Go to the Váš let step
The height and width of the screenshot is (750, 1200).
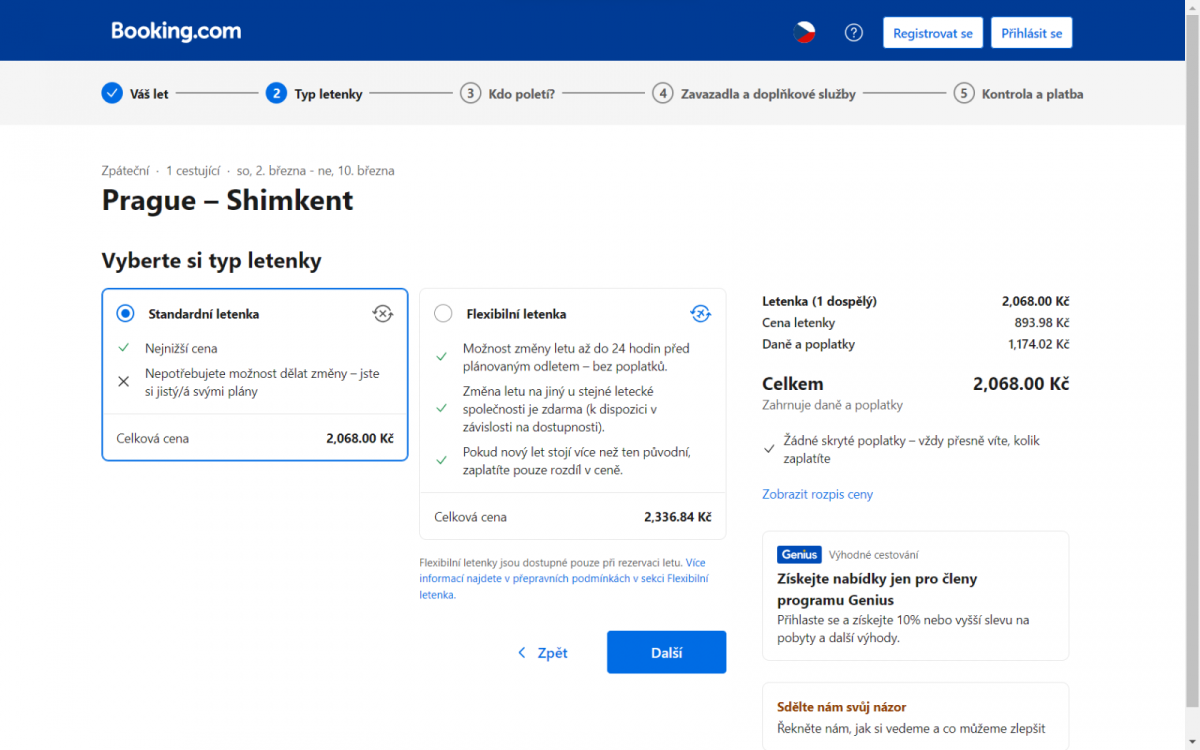tap(149, 94)
